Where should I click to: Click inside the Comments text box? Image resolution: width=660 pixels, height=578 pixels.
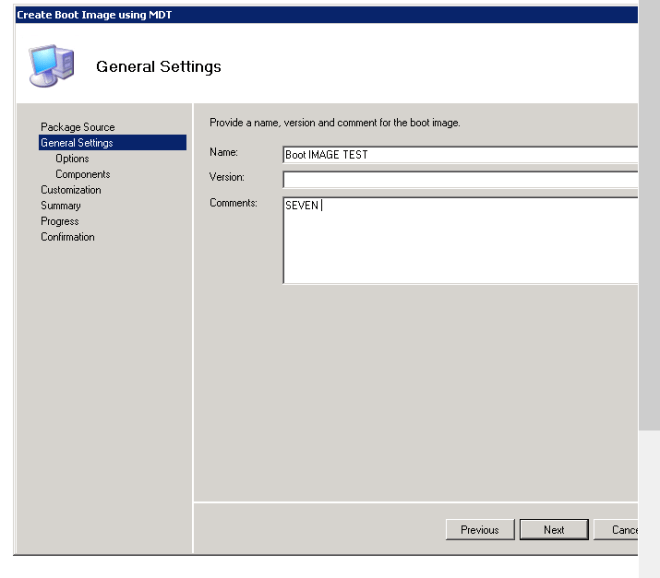pos(460,240)
